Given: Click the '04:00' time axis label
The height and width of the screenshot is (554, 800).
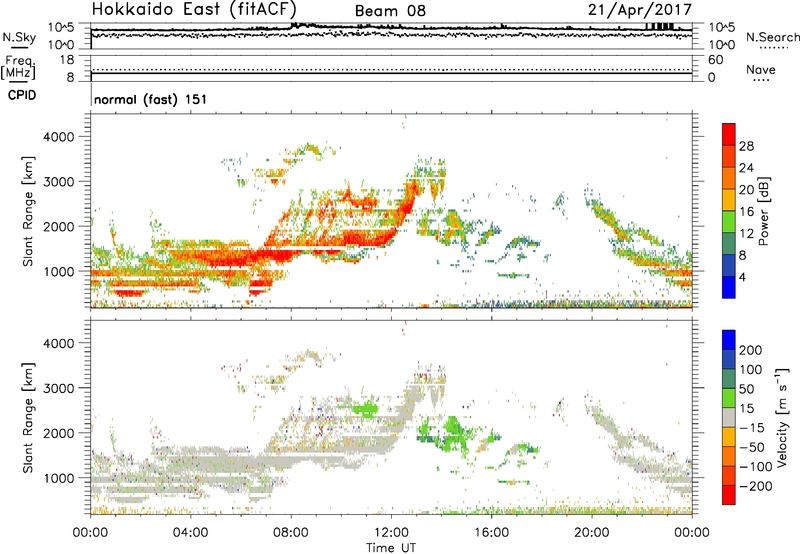Looking at the screenshot, I should click(191, 533).
